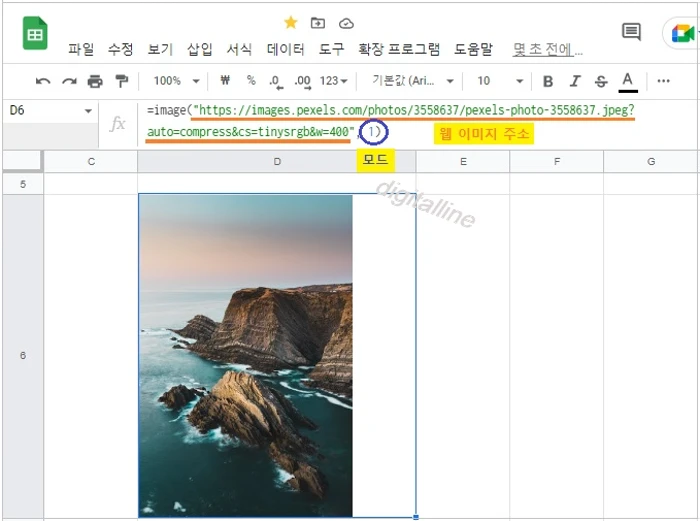Open the 데이터 menu
This screenshot has width=700, height=521.
click(286, 49)
